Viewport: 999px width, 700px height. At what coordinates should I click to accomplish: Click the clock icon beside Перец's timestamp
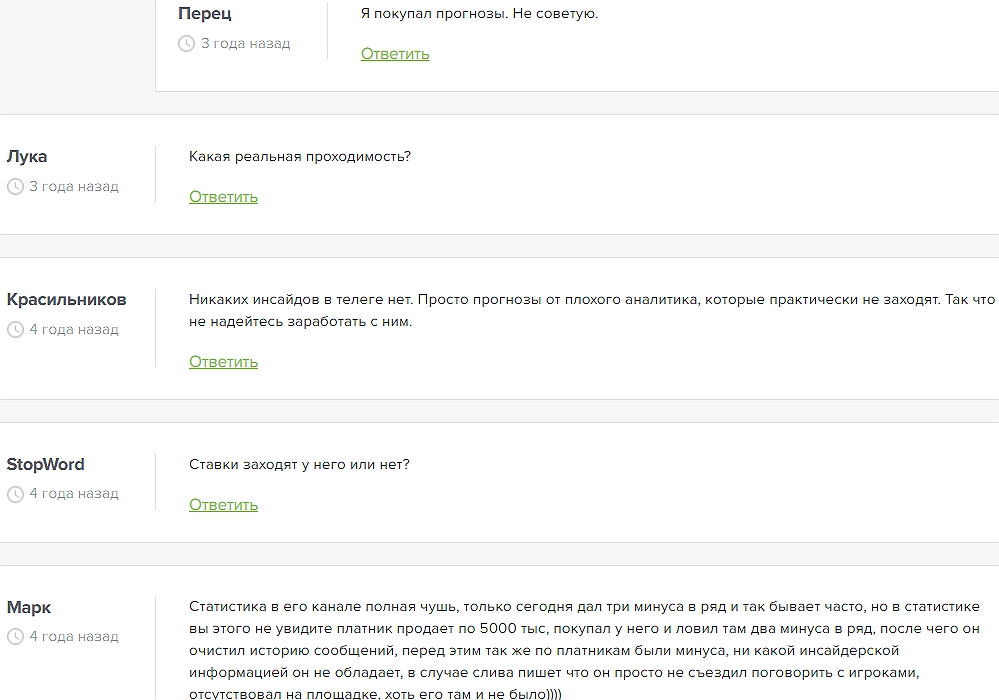coord(186,44)
